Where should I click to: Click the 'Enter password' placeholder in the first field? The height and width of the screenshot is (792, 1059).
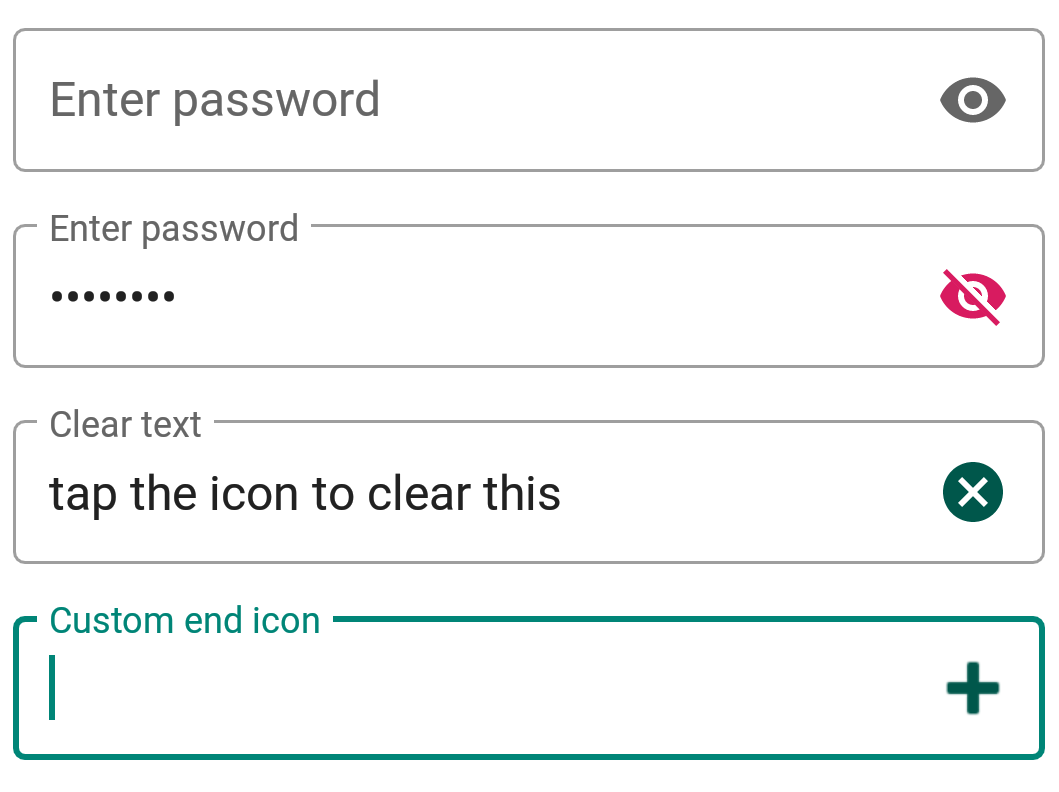pos(215,101)
